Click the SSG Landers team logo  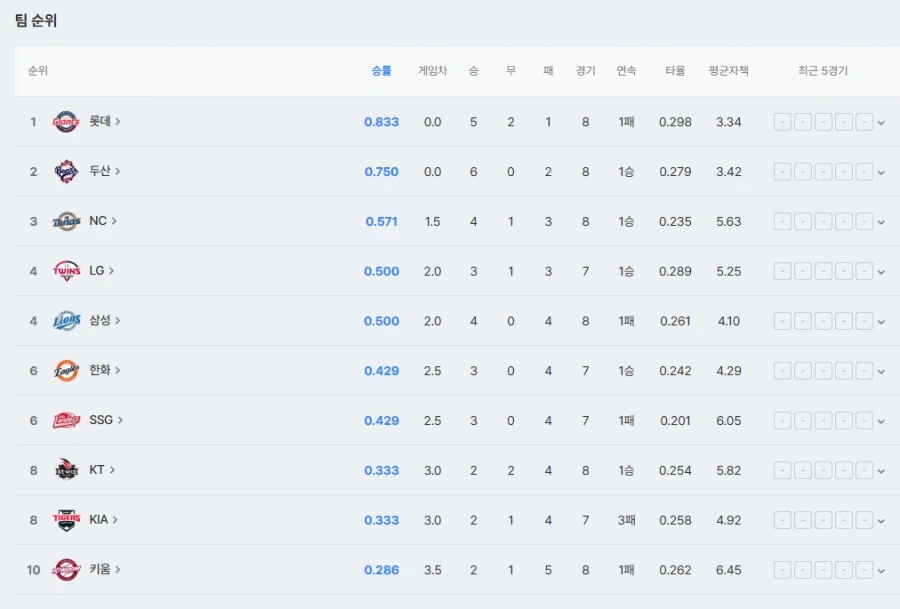point(66,420)
